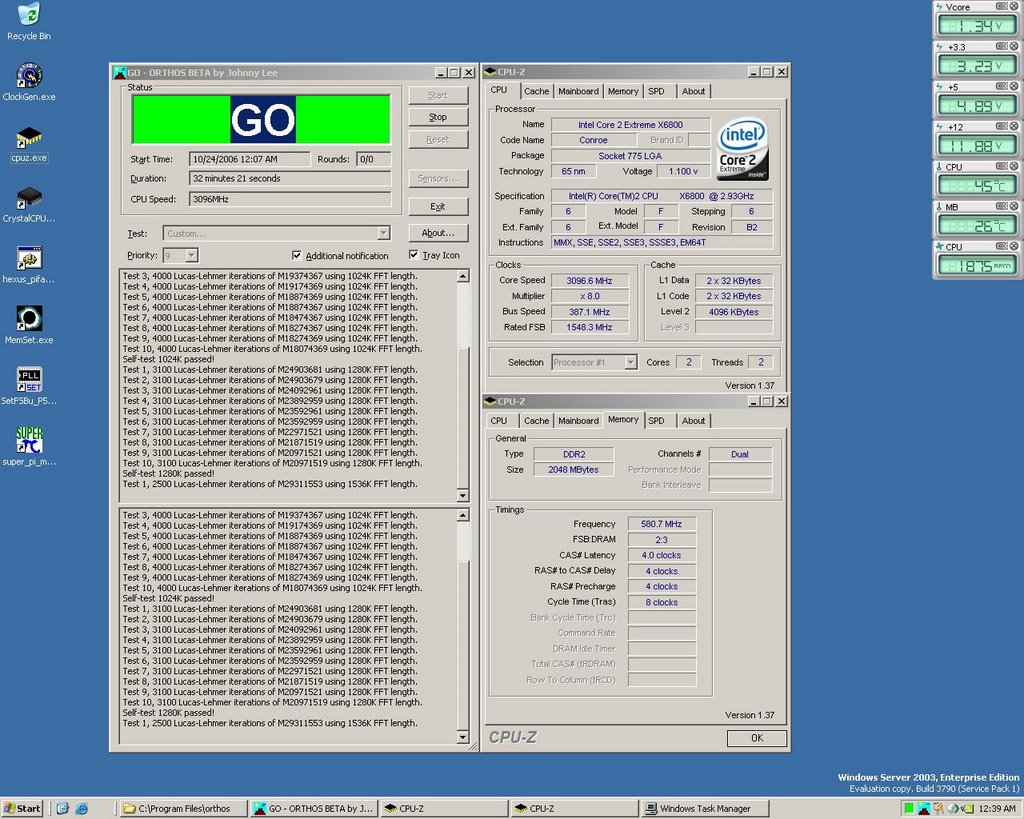Image resolution: width=1024 pixels, height=819 pixels.
Task: Click the Level 2 cache value 4096 KBytes
Action: [x=733, y=312]
